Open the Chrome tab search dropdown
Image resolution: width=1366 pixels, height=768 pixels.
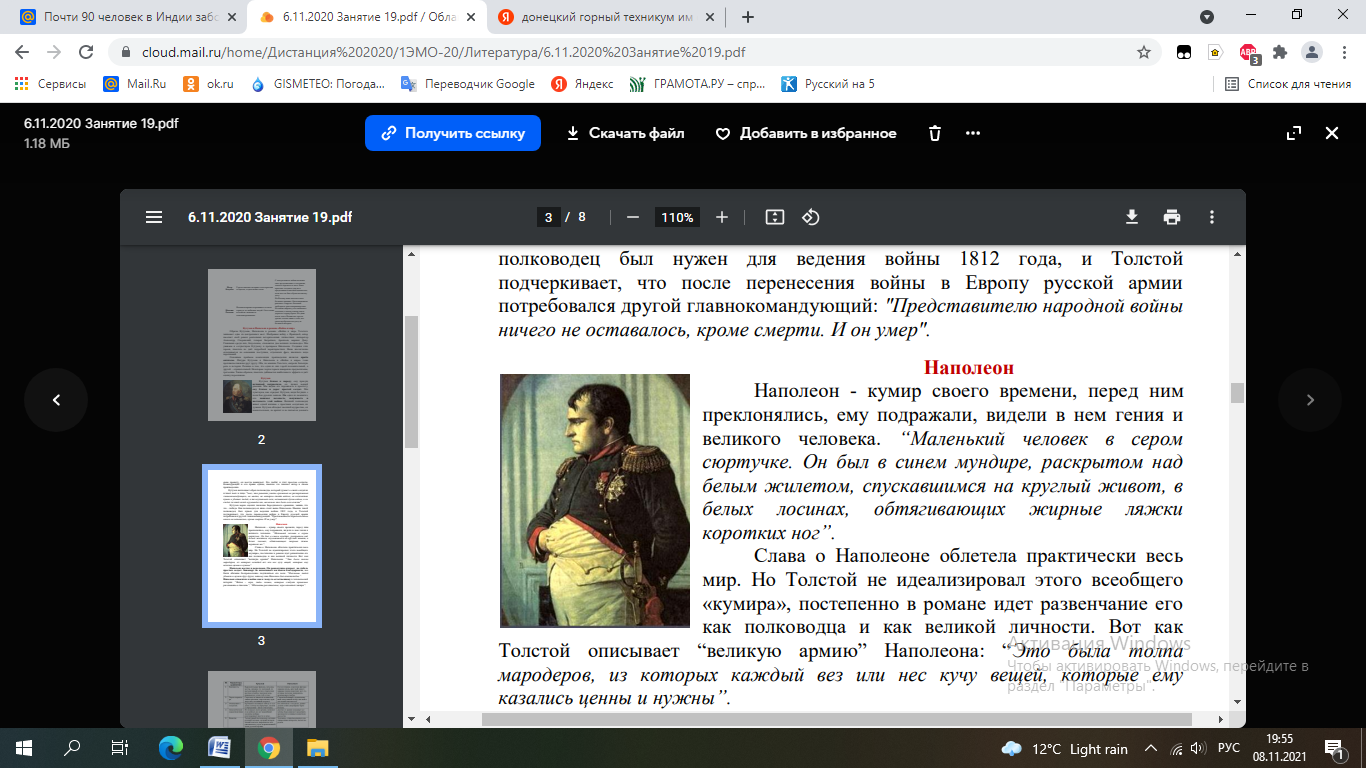pyautogui.click(x=1207, y=17)
